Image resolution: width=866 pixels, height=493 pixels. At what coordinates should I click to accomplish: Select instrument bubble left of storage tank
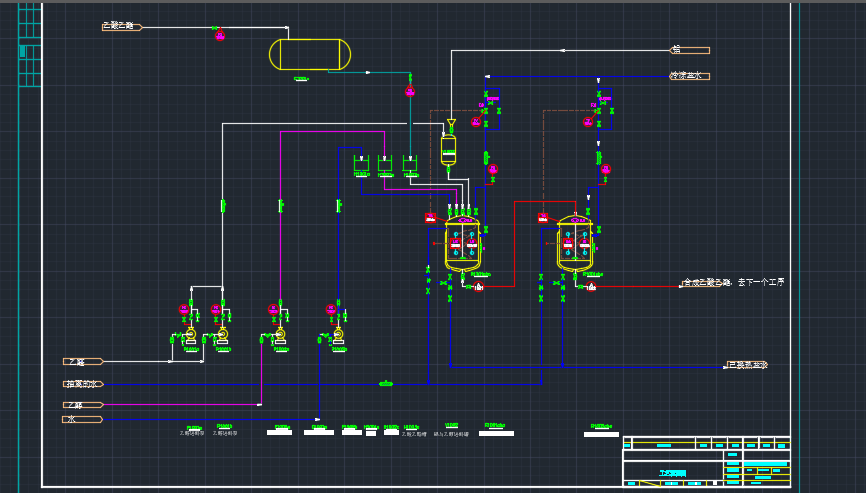point(219,36)
